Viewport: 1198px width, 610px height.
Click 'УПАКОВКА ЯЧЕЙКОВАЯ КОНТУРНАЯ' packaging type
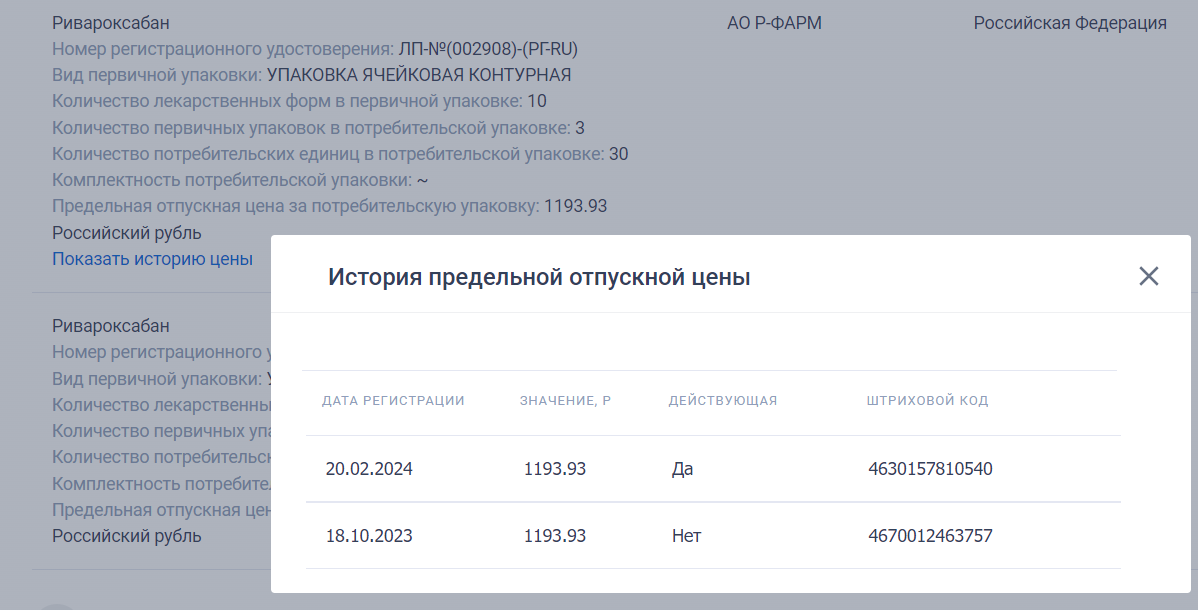pos(419,75)
